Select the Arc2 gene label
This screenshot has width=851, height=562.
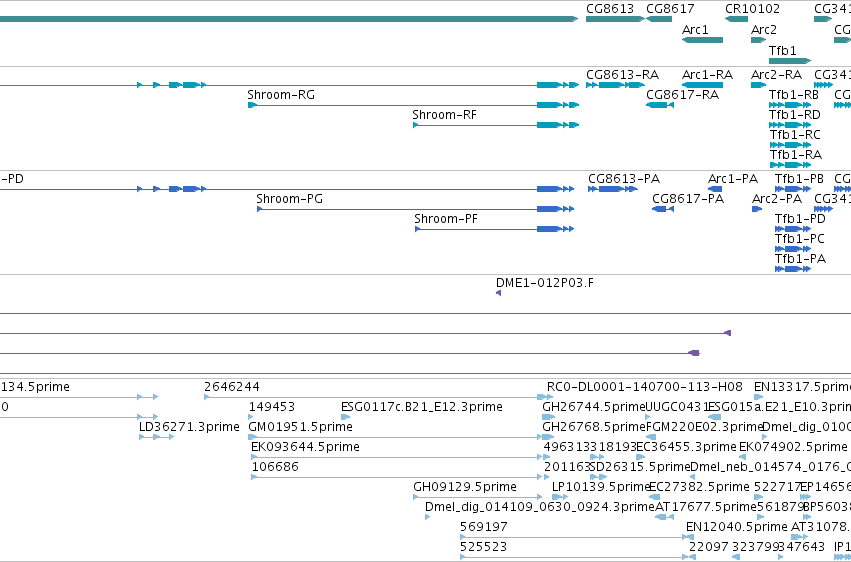[x=764, y=30]
